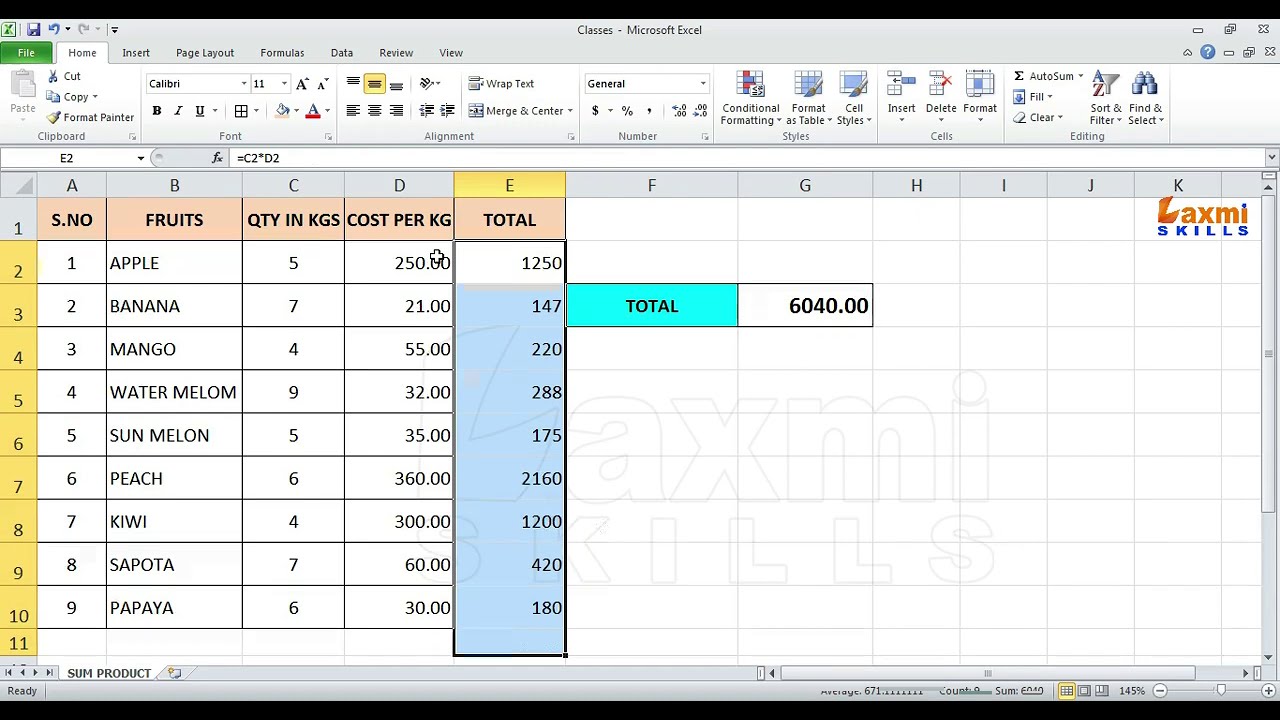
Task: Apply cell Borders icon
Action: [241, 111]
